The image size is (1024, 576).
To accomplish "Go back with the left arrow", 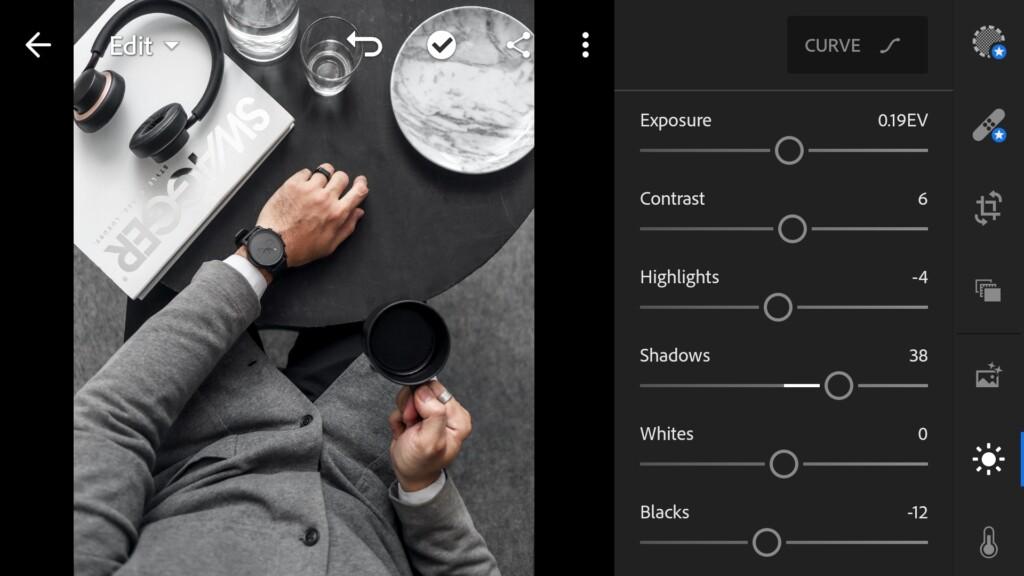I will click(x=38, y=45).
